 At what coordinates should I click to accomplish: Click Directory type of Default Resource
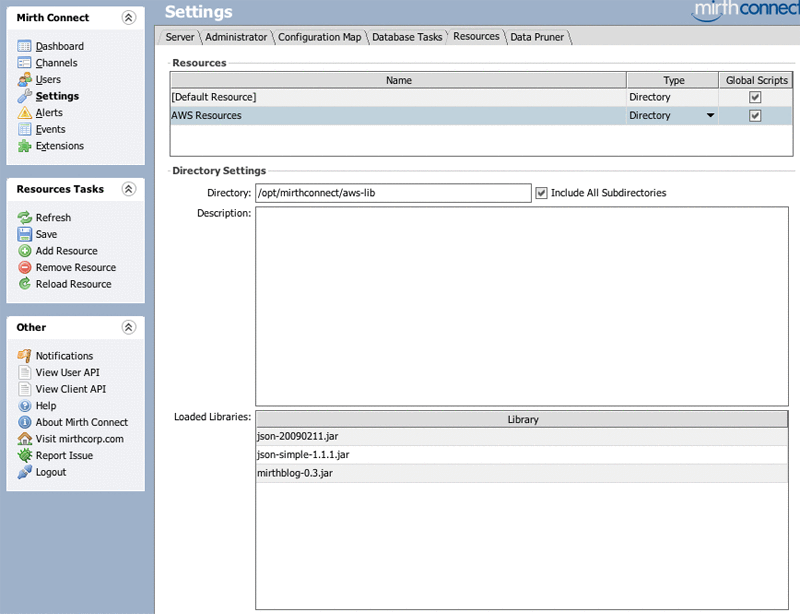click(672, 97)
